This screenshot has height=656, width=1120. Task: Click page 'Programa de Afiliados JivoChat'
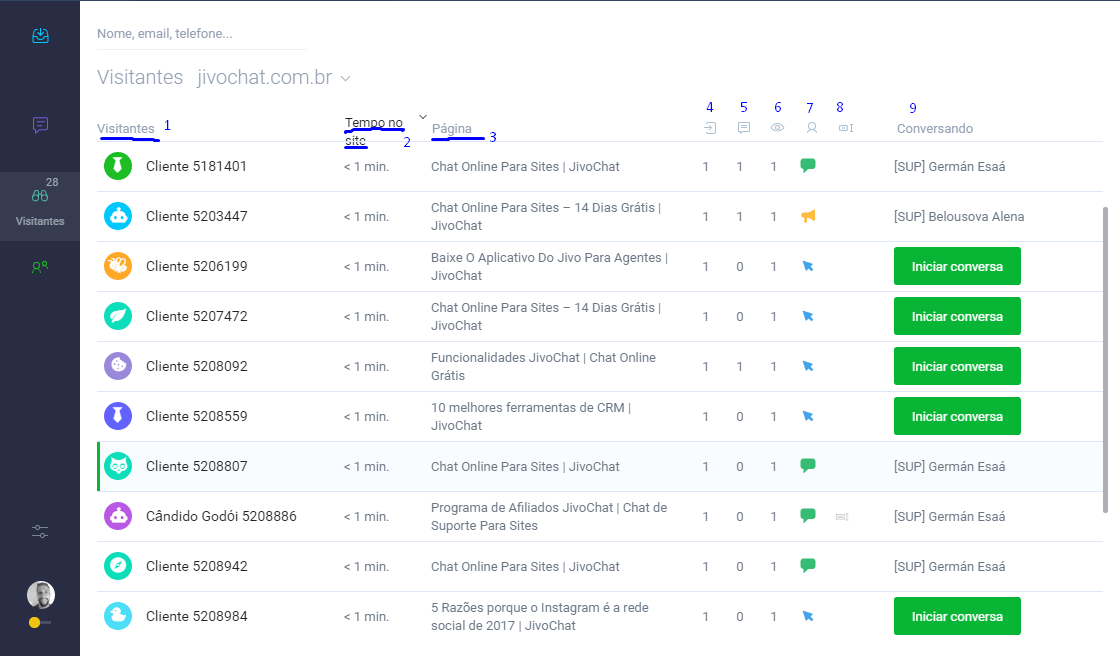tap(549, 517)
